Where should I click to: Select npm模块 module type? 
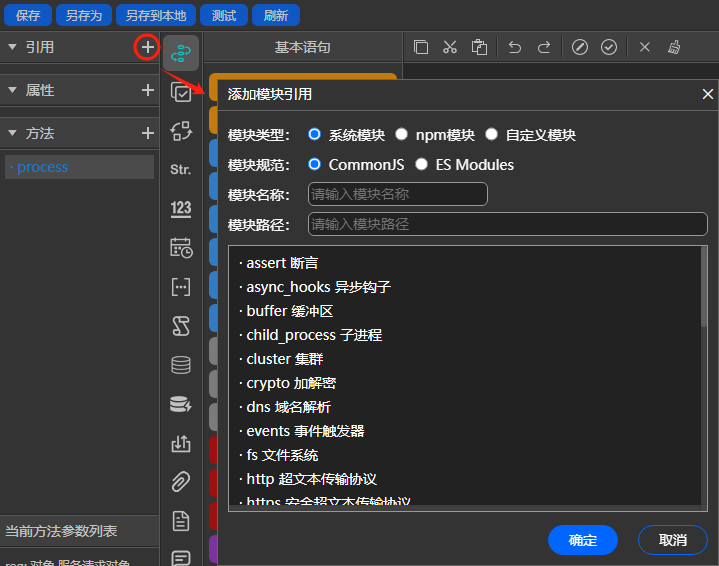[x=401, y=134]
